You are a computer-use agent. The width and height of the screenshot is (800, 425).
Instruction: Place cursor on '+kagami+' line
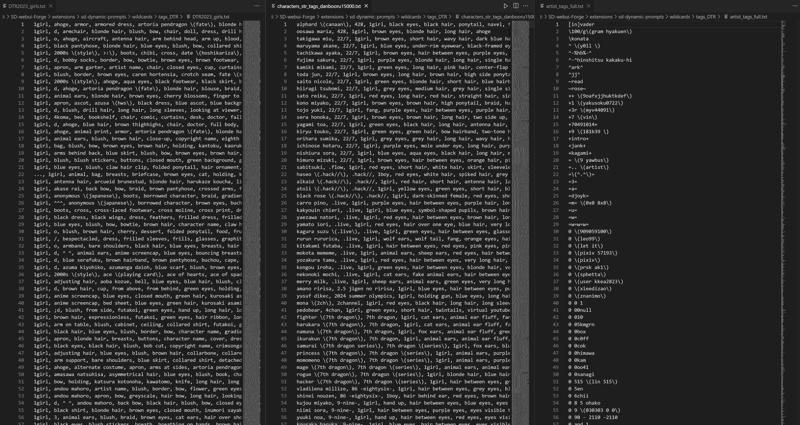(x=581, y=153)
